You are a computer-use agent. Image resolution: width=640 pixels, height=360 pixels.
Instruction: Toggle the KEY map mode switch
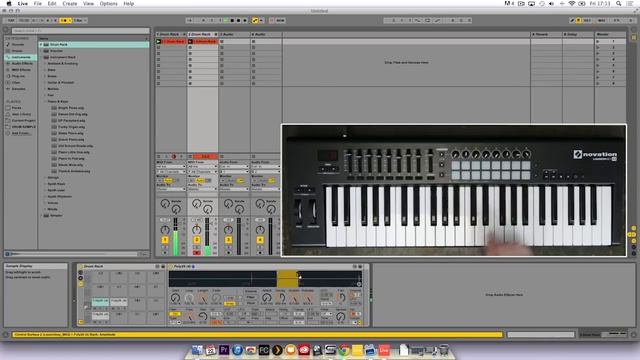coord(587,20)
